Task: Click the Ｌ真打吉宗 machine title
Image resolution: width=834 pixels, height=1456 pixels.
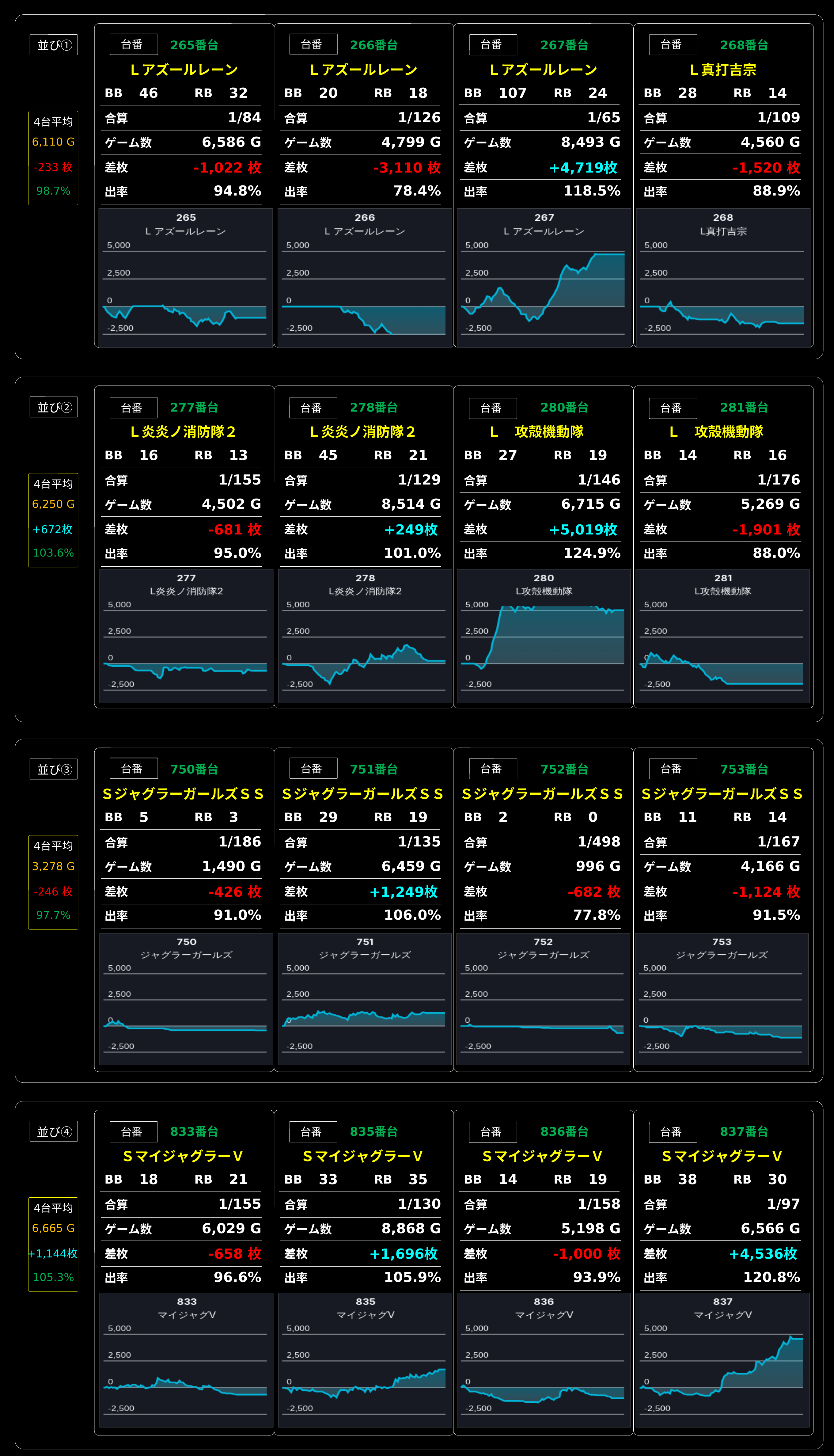Action: (x=723, y=70)
